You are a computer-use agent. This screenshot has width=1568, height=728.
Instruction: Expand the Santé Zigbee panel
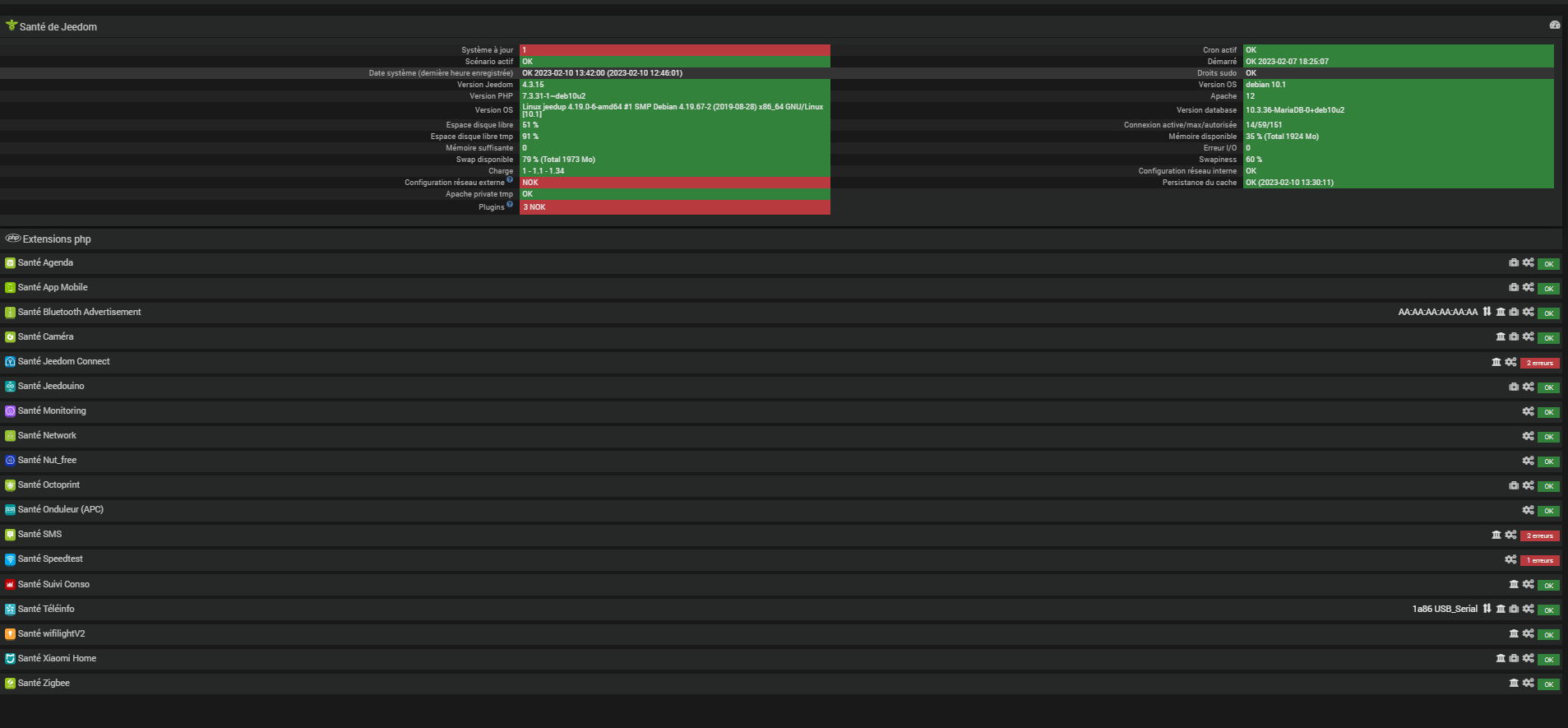[x=44, y=683]
